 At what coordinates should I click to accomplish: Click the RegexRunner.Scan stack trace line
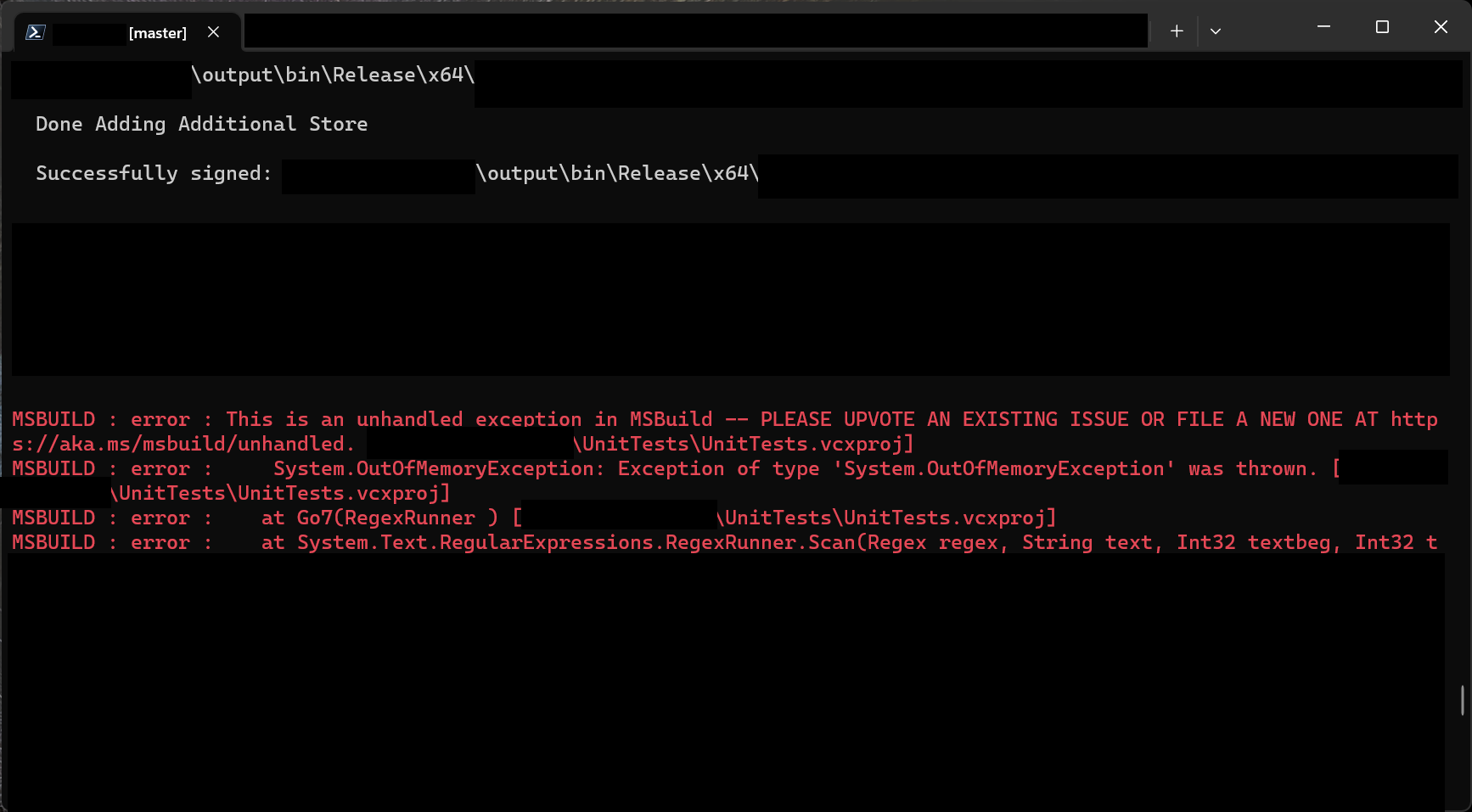click(594, 542)
